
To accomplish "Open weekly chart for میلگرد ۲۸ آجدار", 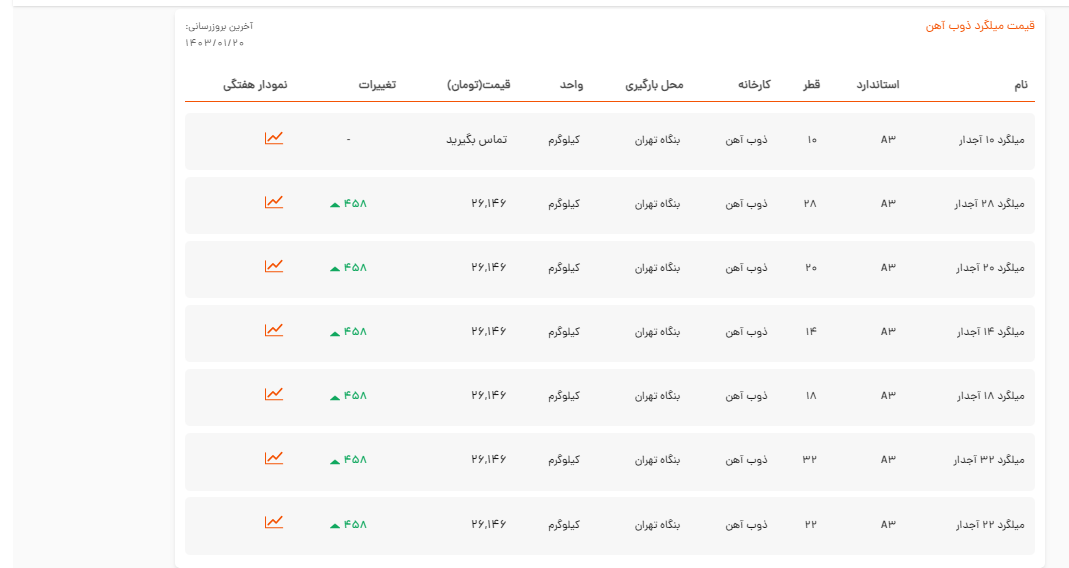I will click(x=274, y=202).
